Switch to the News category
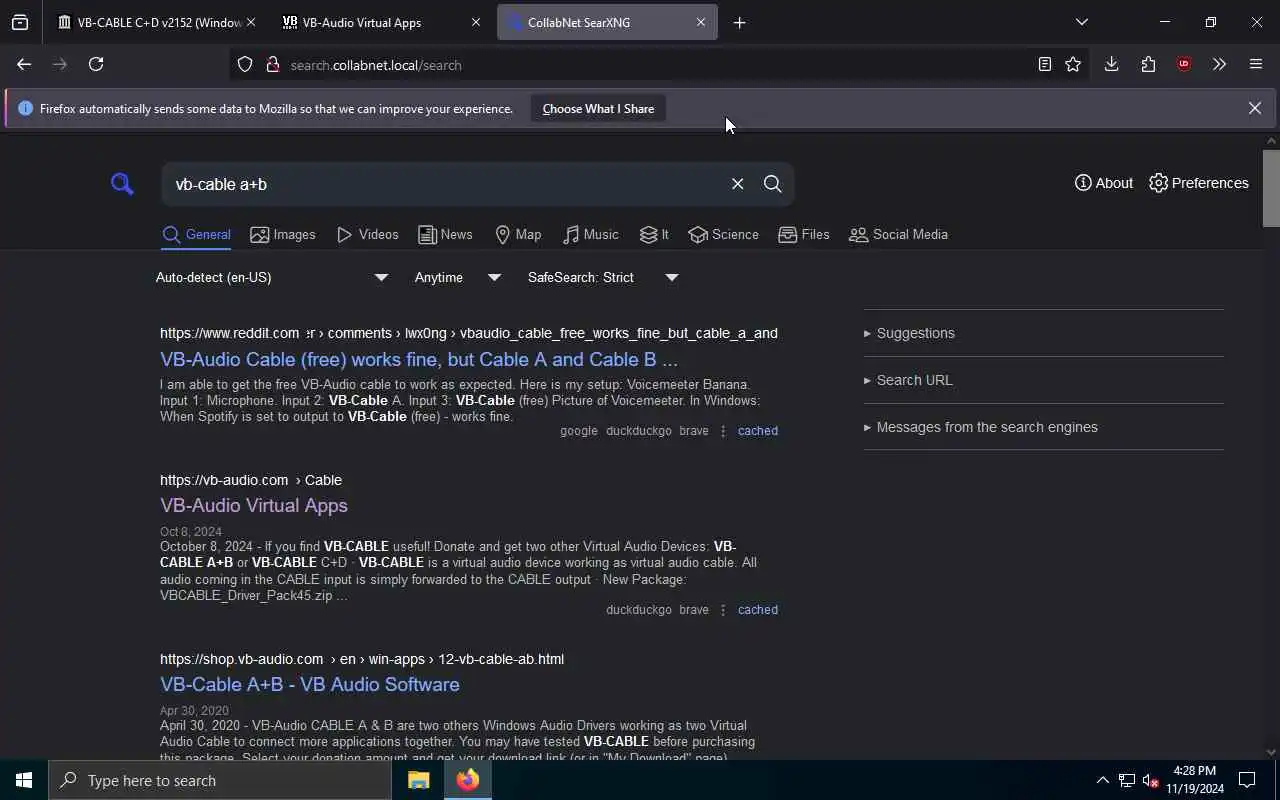The width and height of the screenshot is (1280, 800). coord(445,234)
